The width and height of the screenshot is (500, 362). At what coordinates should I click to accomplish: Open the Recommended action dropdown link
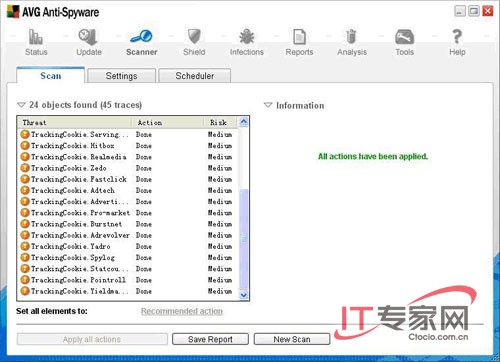click(x=182, y=311)
